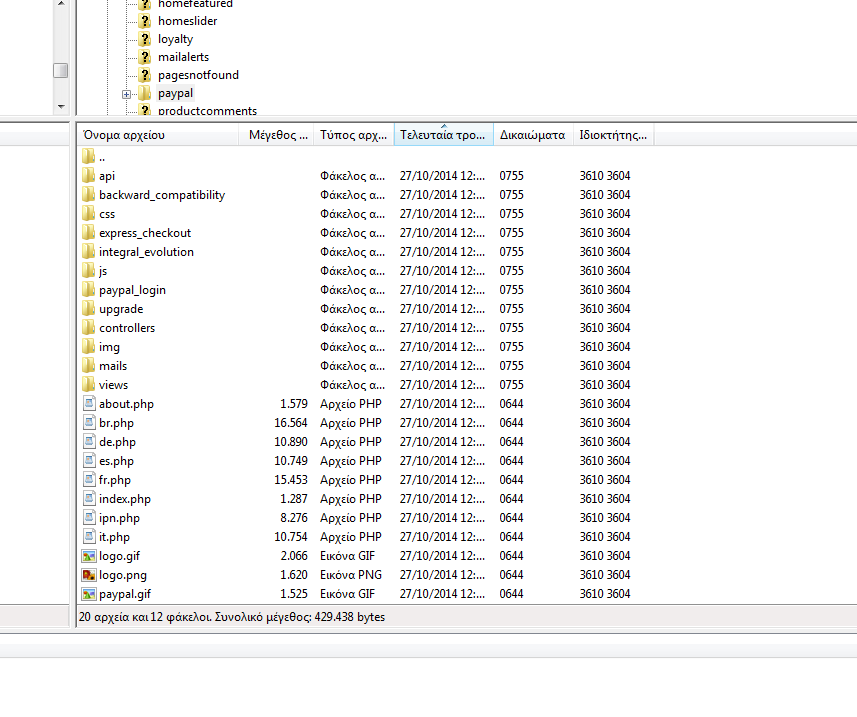Expand the paypal folder tree node

pyautogui.click(x=126, y=94)
